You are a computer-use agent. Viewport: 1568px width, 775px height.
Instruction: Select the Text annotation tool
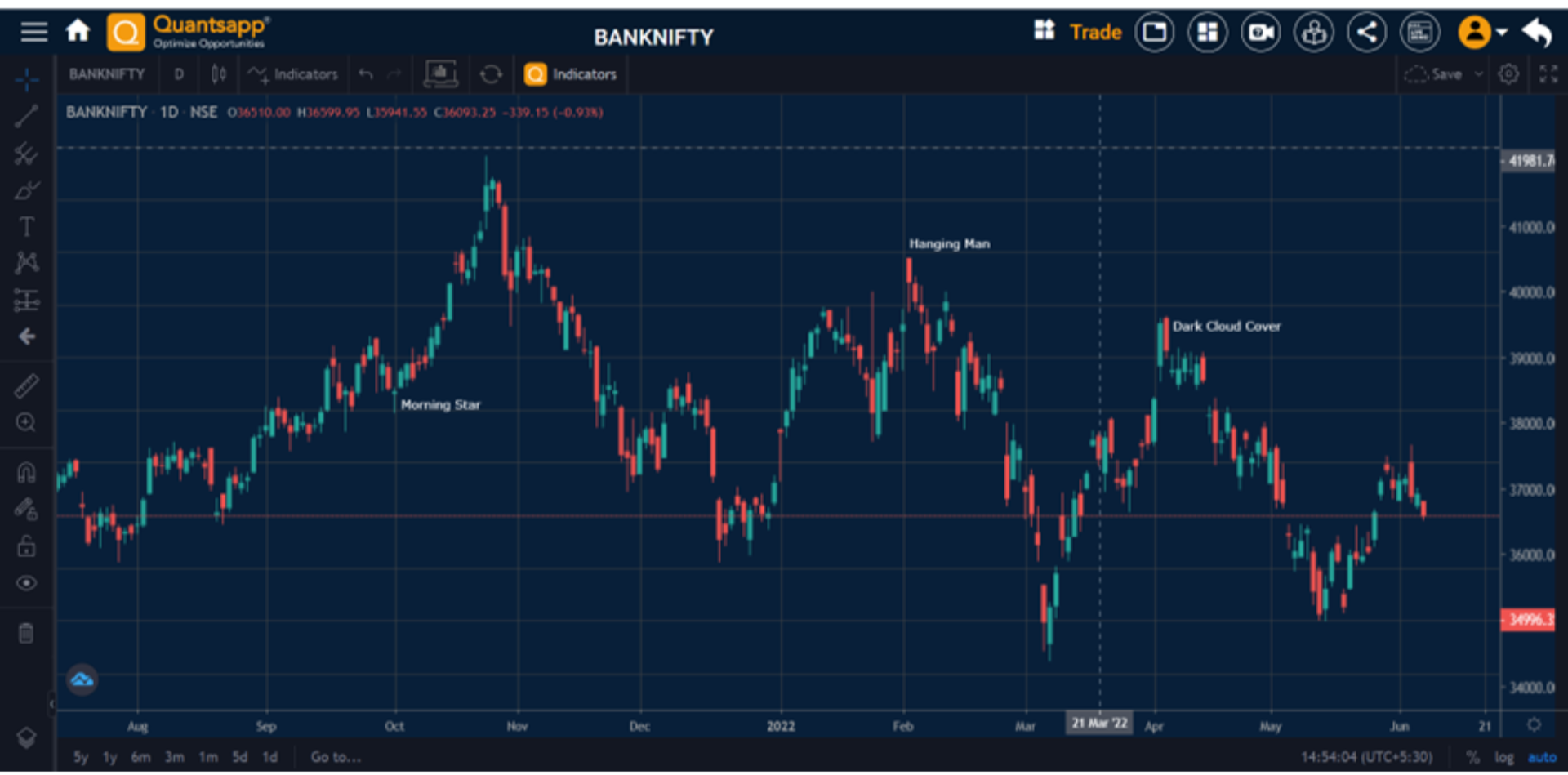(26, 226)
